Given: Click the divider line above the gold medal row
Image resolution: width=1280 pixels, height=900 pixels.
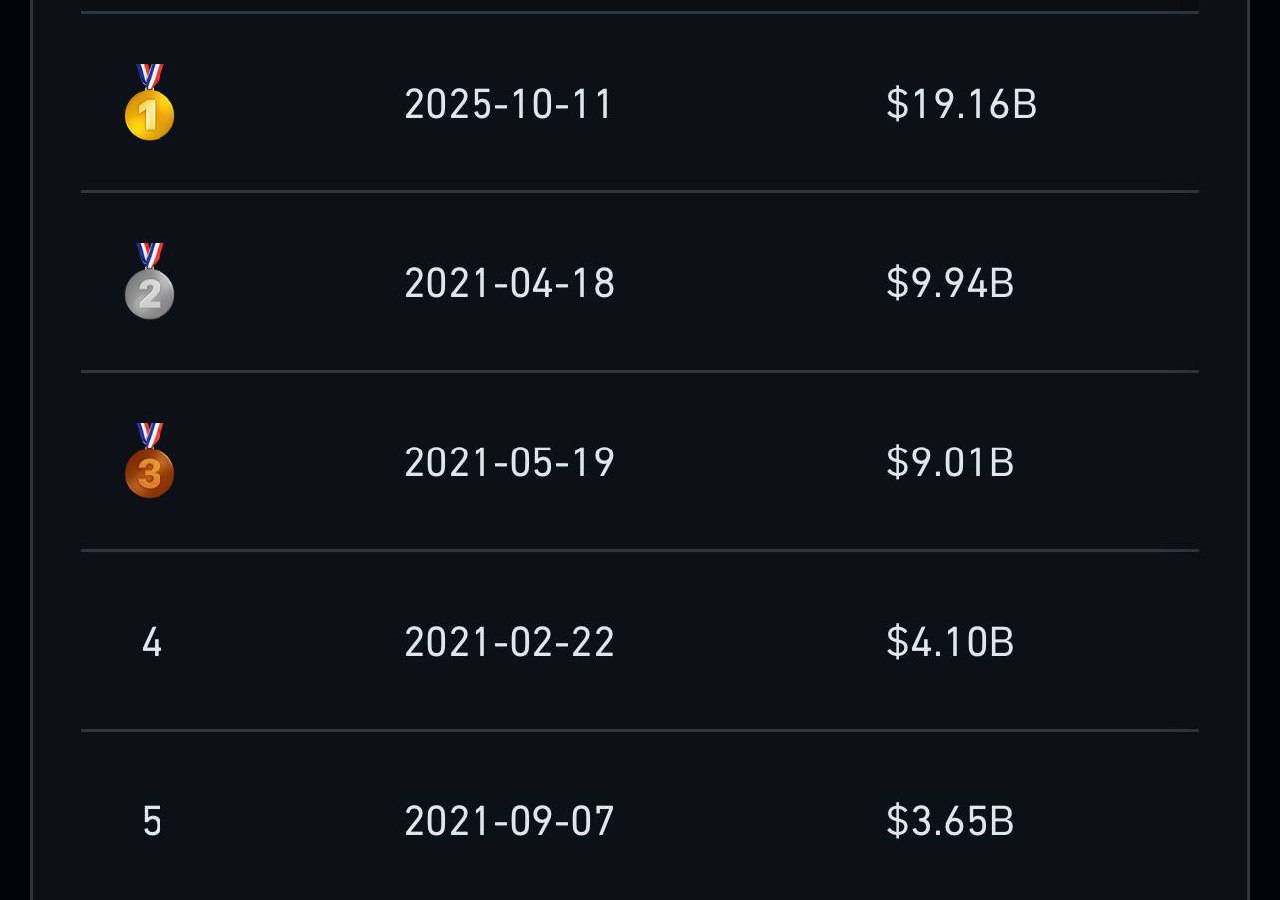Looking at the screenshot, I should 640,12.
